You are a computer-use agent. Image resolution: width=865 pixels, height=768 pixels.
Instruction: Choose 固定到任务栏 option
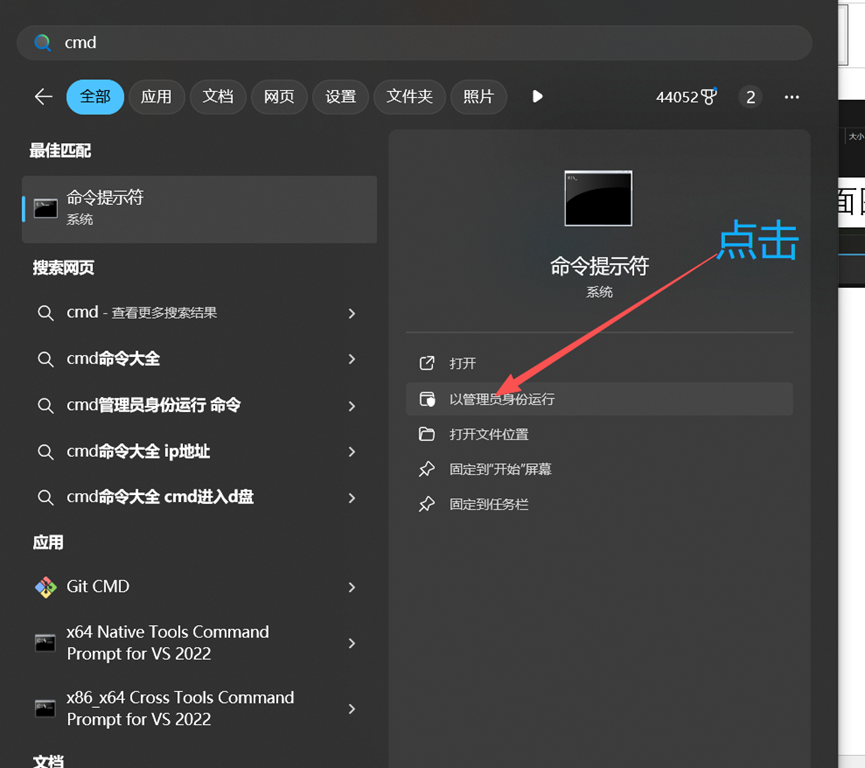(600, 504)
